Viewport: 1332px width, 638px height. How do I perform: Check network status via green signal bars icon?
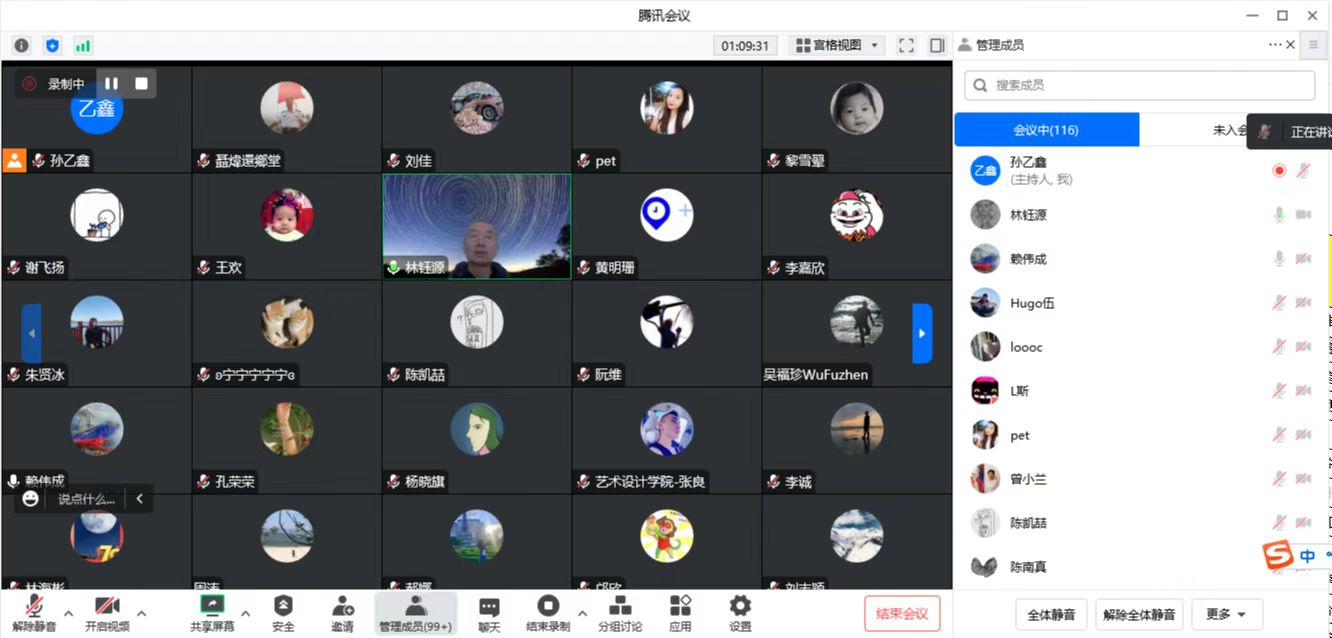click(83, 45)
